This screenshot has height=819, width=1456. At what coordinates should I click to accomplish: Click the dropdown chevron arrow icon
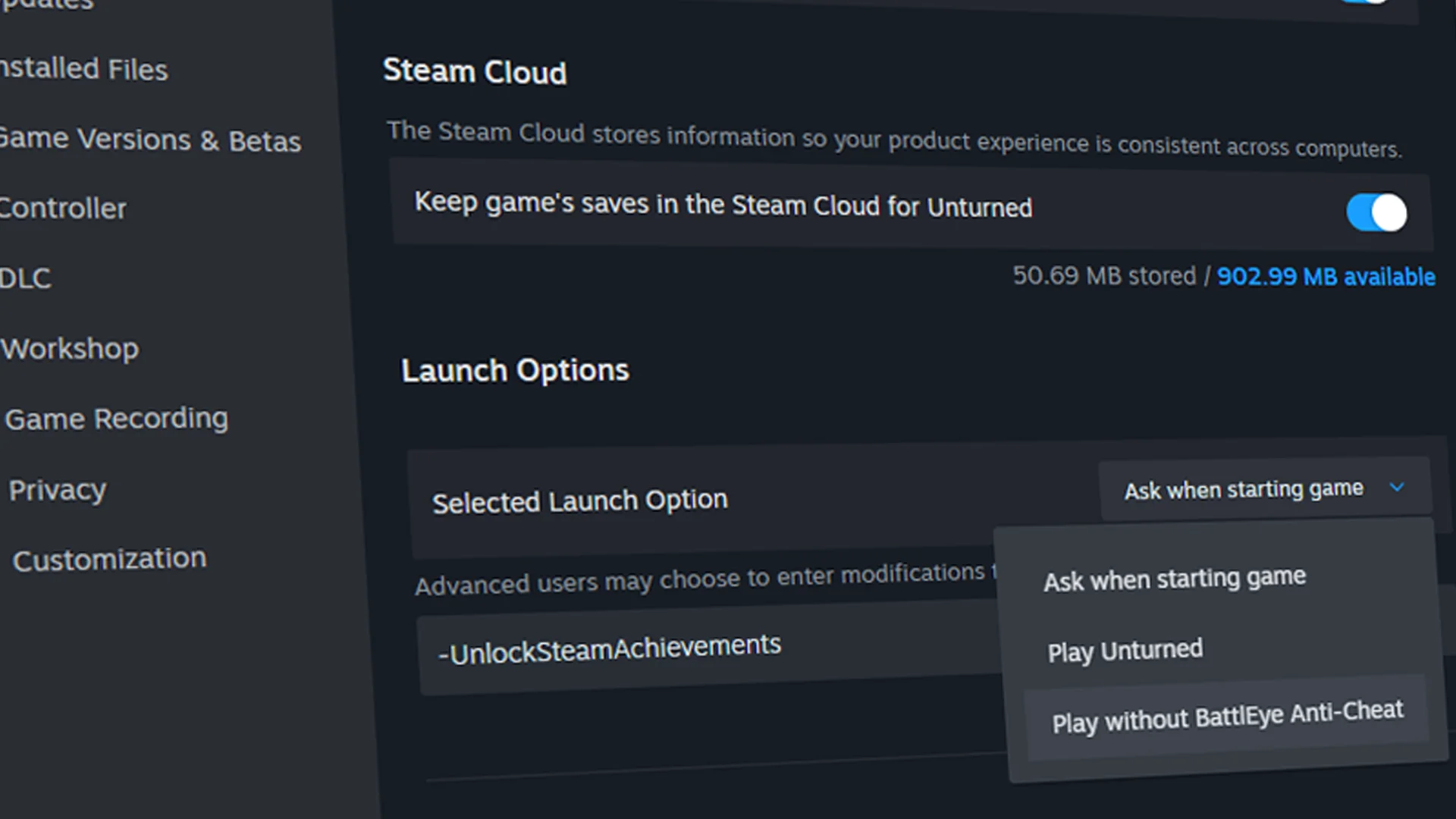point(1397,487)
